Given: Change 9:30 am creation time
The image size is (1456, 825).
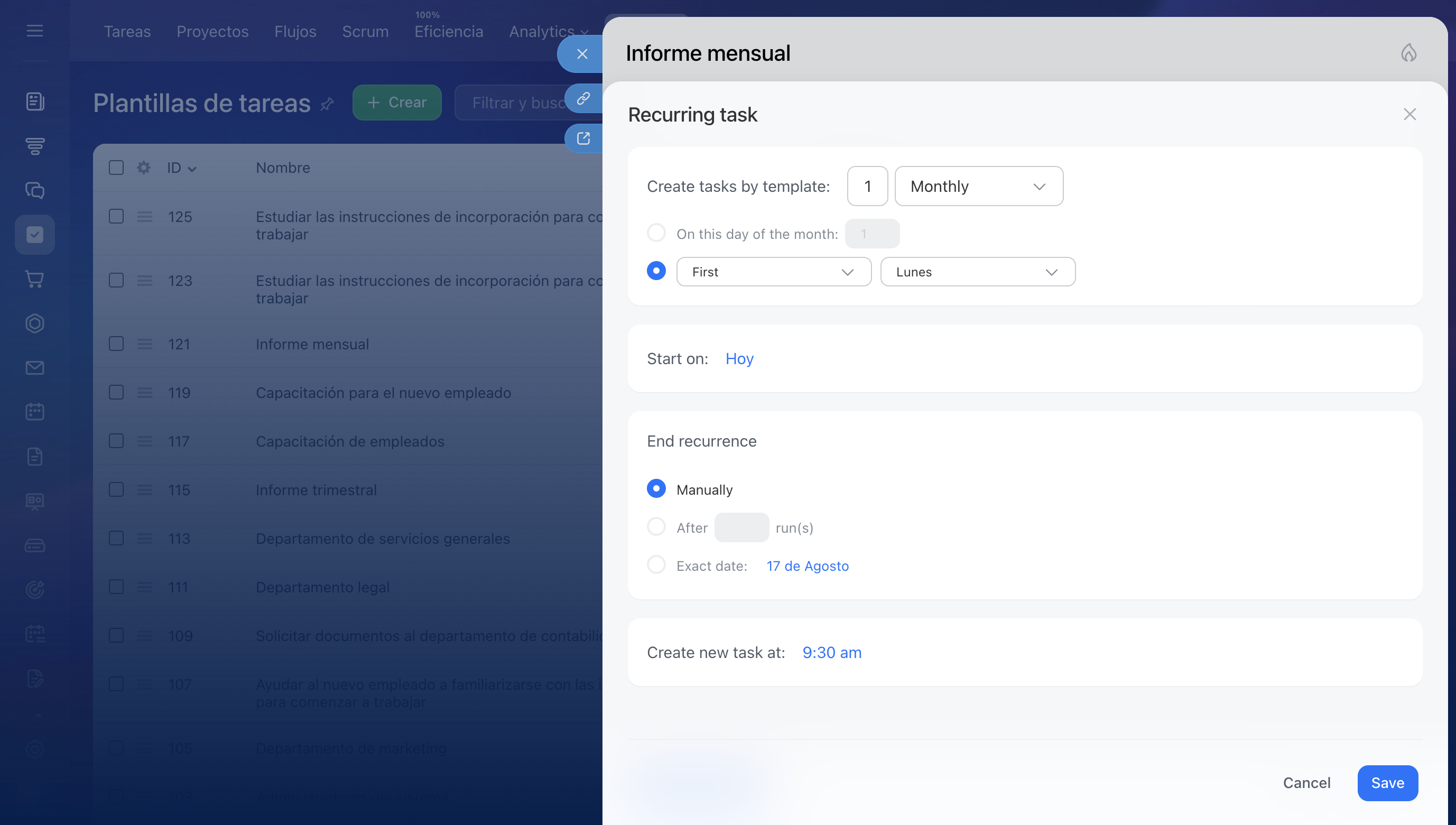Looking at the screenshot, I should click(832, 653).
